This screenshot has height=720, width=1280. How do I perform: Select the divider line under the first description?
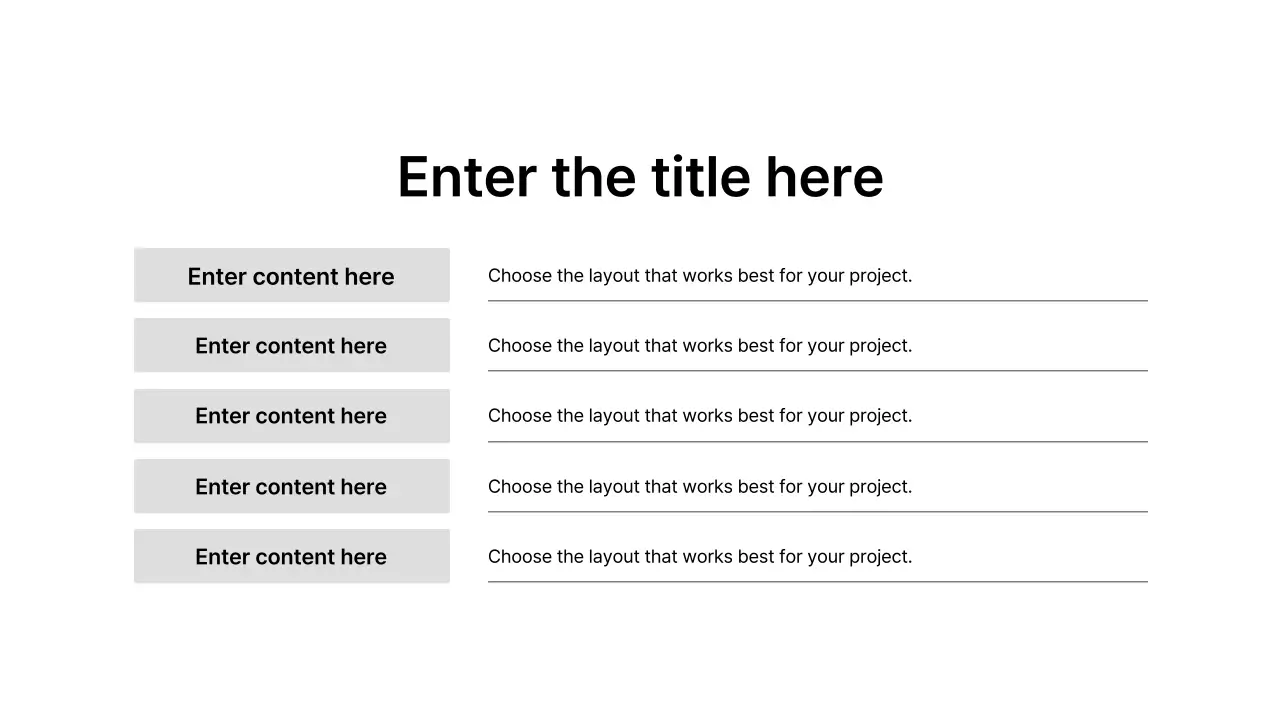(817, 301)
